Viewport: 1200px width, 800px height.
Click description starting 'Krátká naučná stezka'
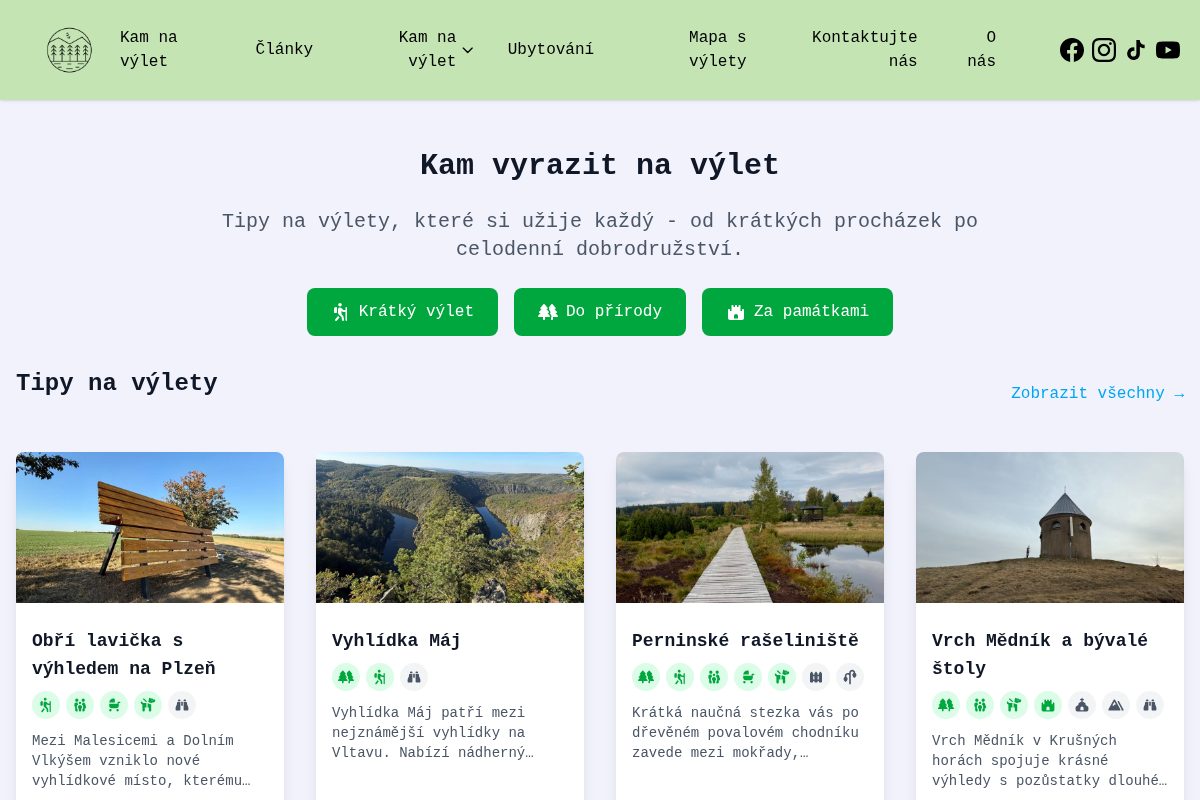(x=745, y=733)
